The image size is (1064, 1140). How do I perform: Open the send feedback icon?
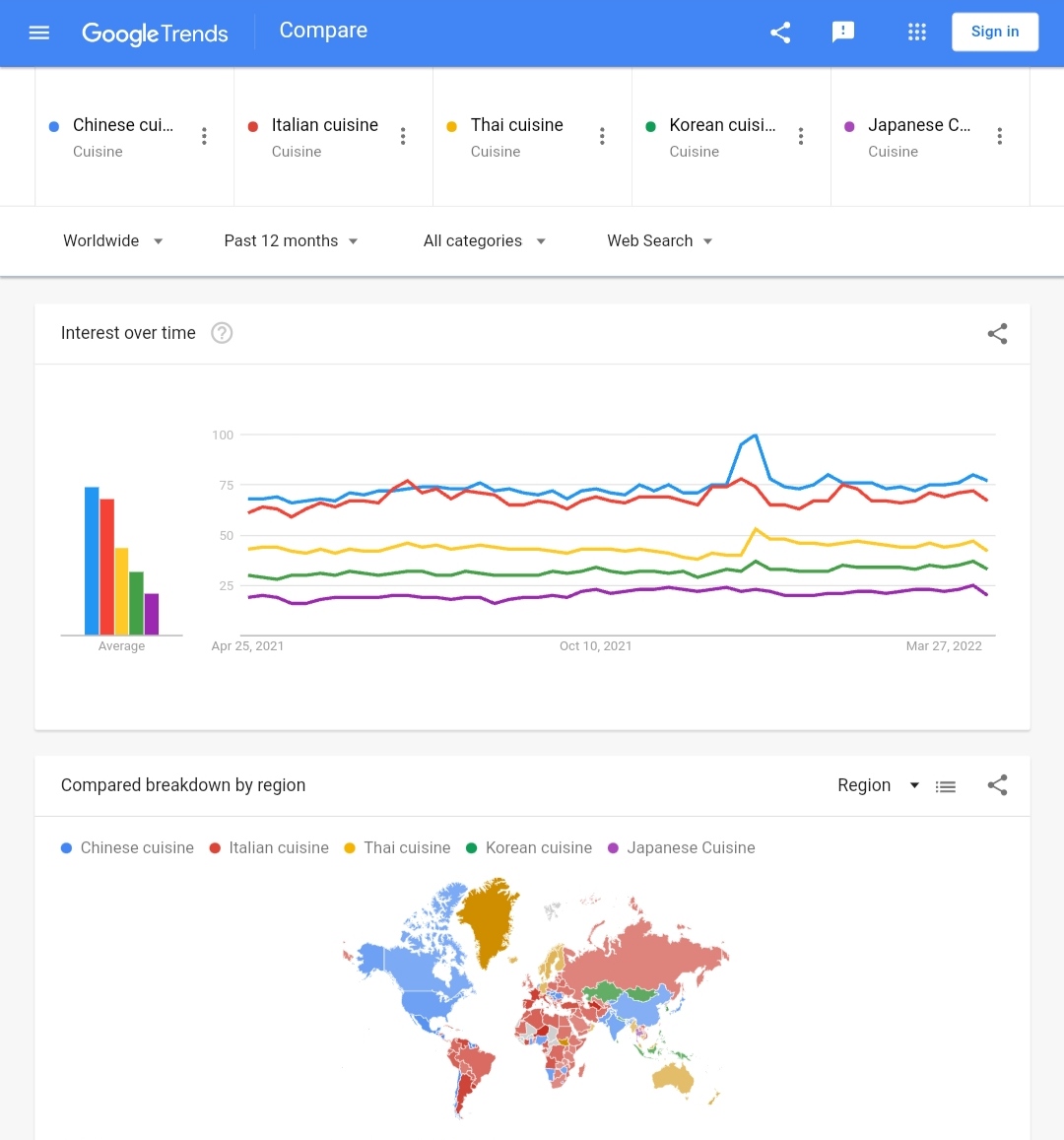(843, 32)
